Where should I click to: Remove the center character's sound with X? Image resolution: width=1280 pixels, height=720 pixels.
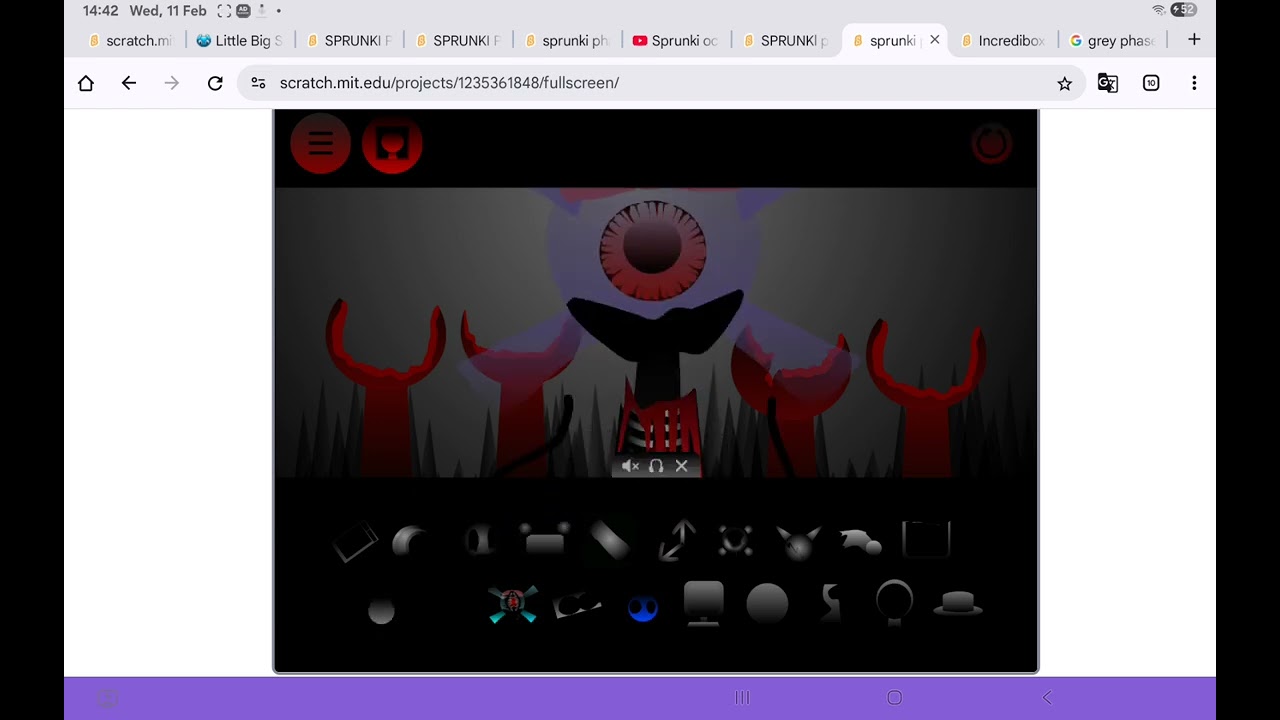point(682,466)
